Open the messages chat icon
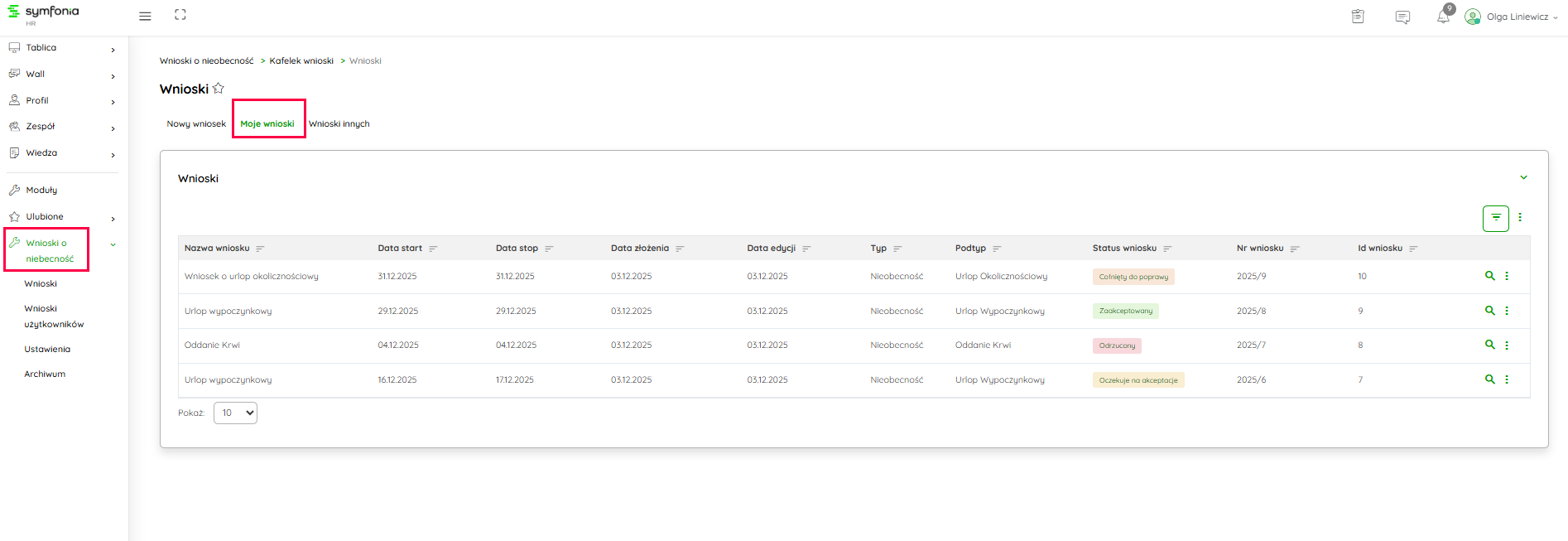Screen dimensions: 1568x541 (x=1402, y=17)
